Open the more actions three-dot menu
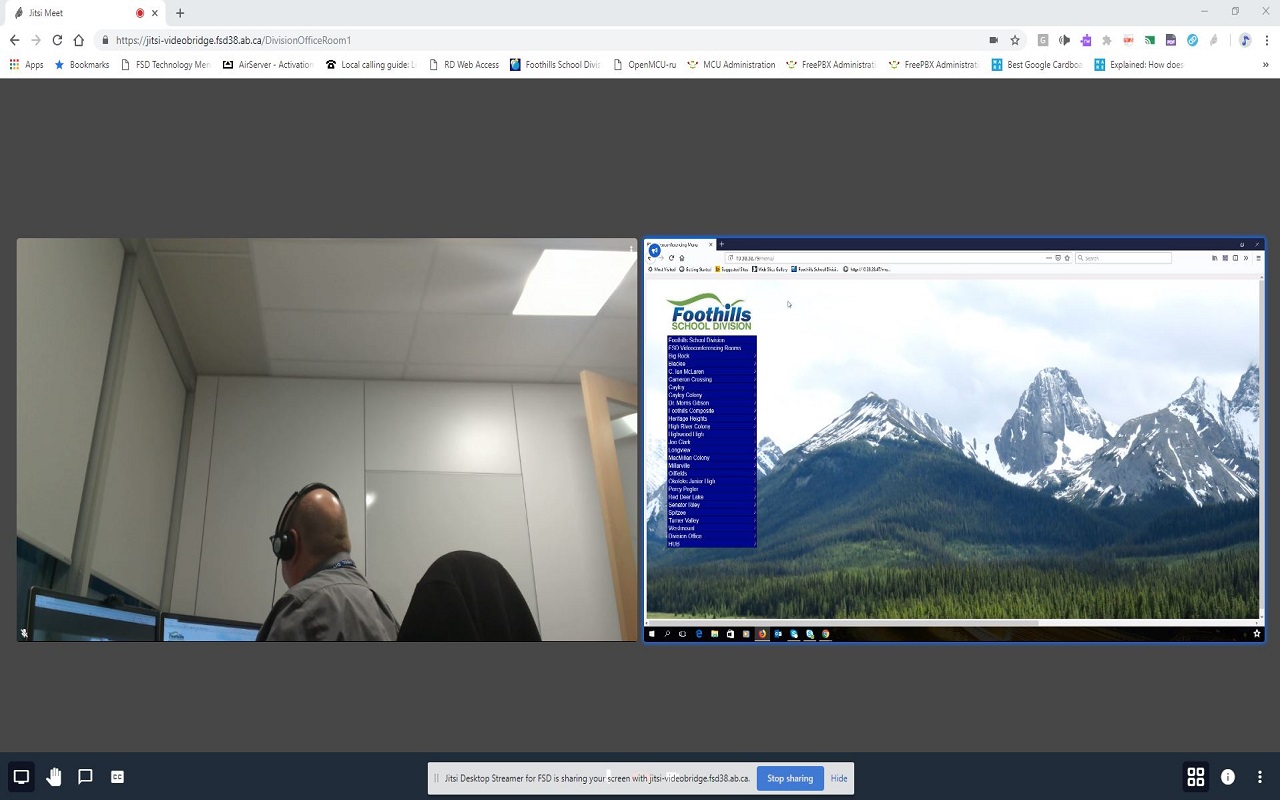 point(1259,776)
